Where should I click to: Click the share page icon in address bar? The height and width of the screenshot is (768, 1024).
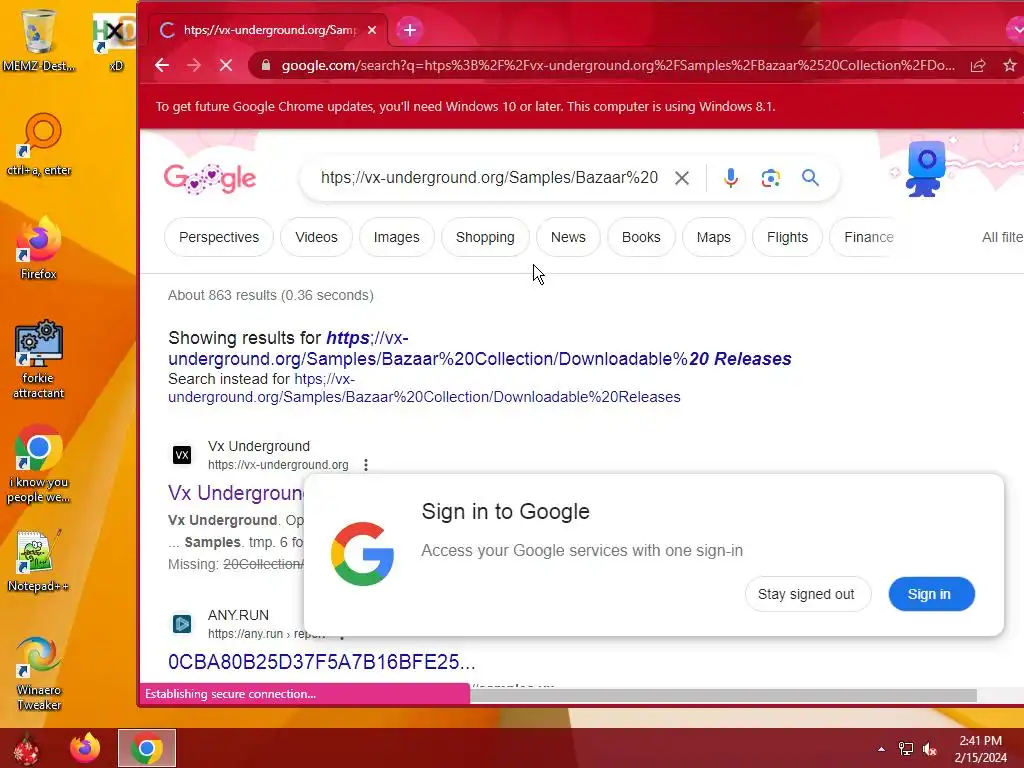[978, 65]
